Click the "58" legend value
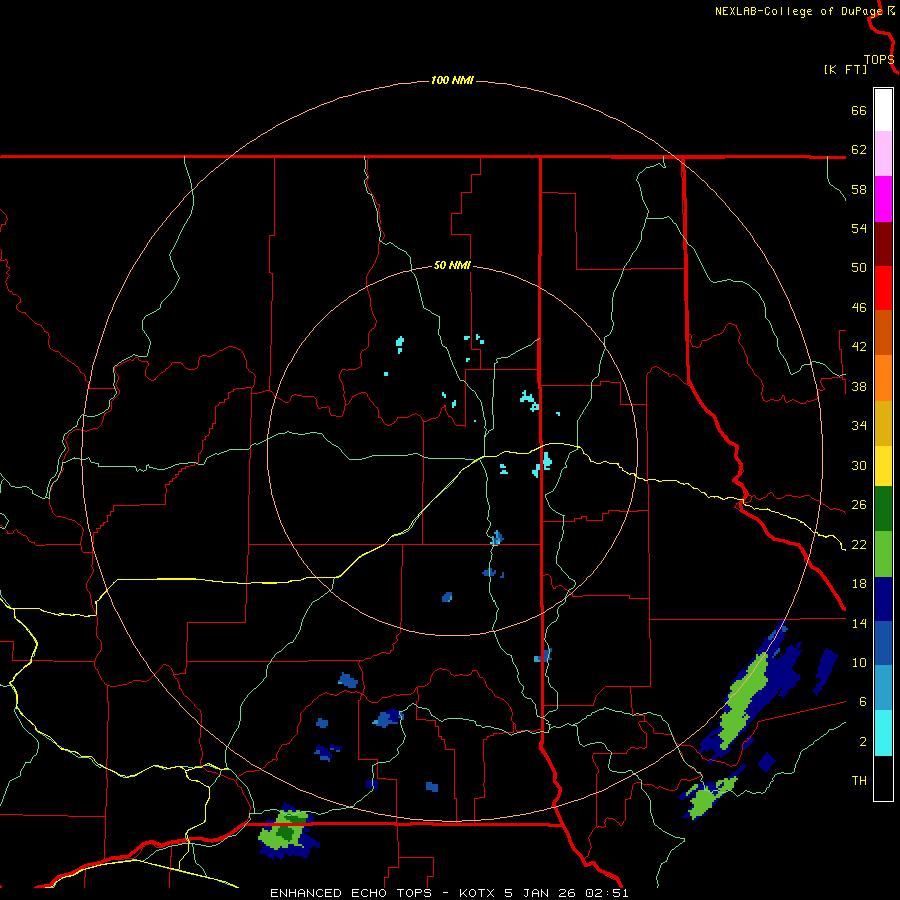Screen dimensions: 900x900 859,189
